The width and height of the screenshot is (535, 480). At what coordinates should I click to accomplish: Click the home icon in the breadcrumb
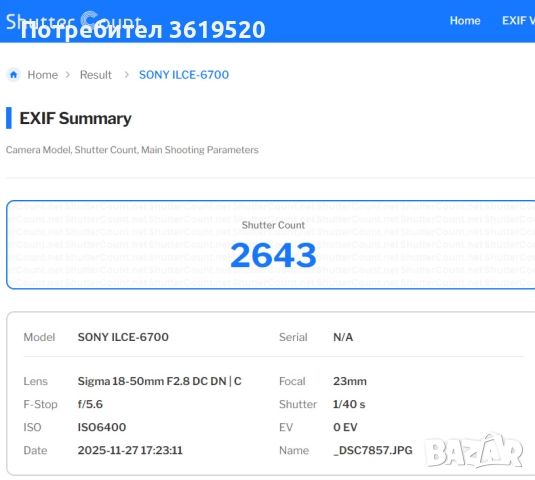pyautogui.click(x=14, y=74)
